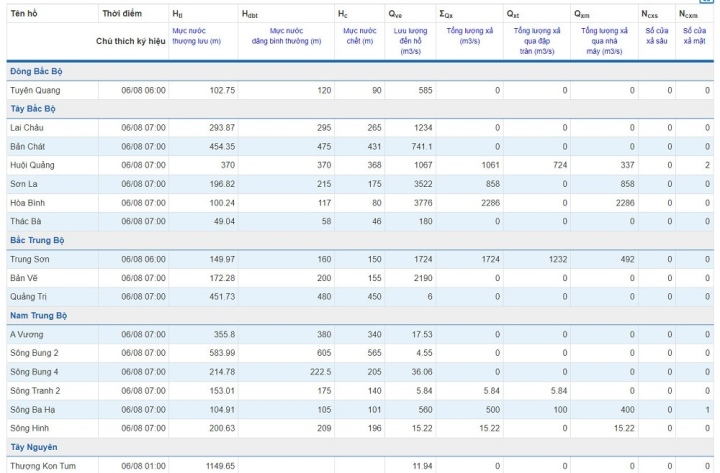Select the Tuyên Quang reservoir name
The image size is (720, 473).
(x=35, y=90)
